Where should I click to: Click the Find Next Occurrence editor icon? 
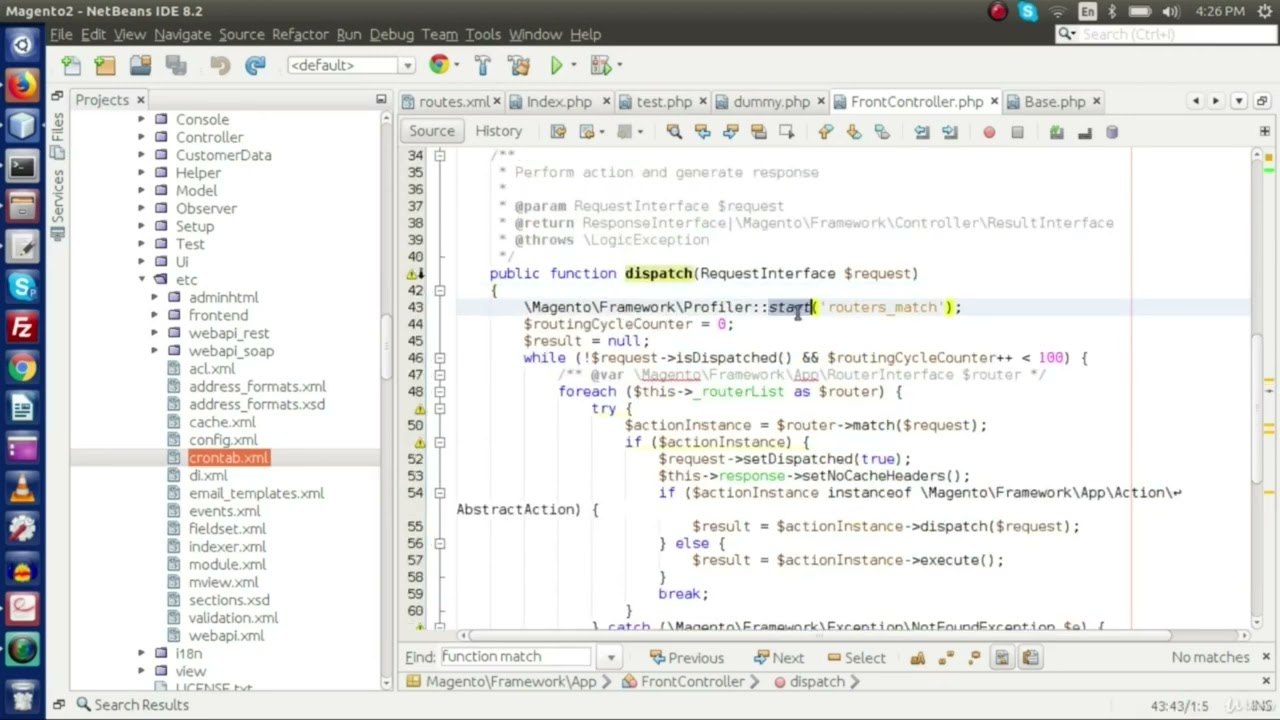(x=730, y=131)
